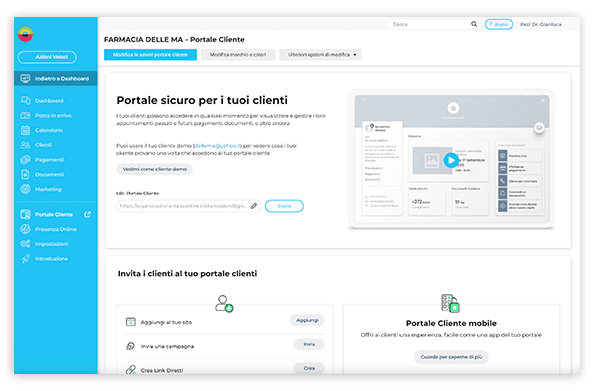This screenshot has height=391, width=600.
Task: Click the Crea button
Action: [309, 368]
